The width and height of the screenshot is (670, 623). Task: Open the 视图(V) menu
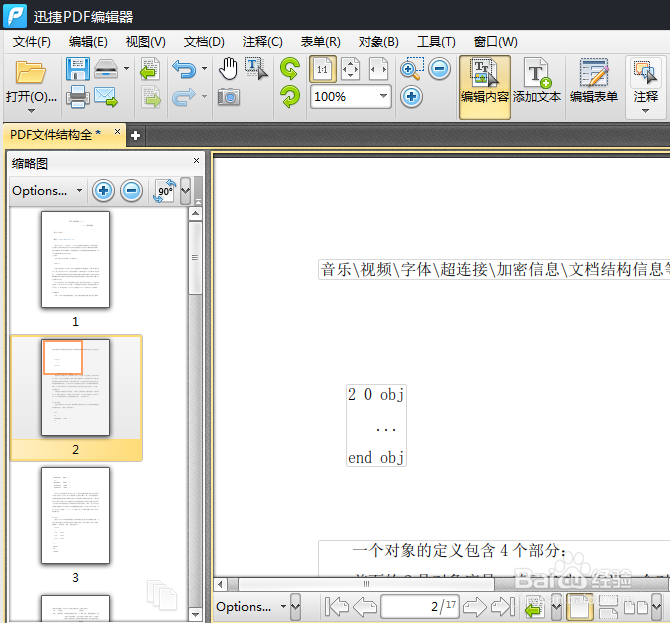146,42
